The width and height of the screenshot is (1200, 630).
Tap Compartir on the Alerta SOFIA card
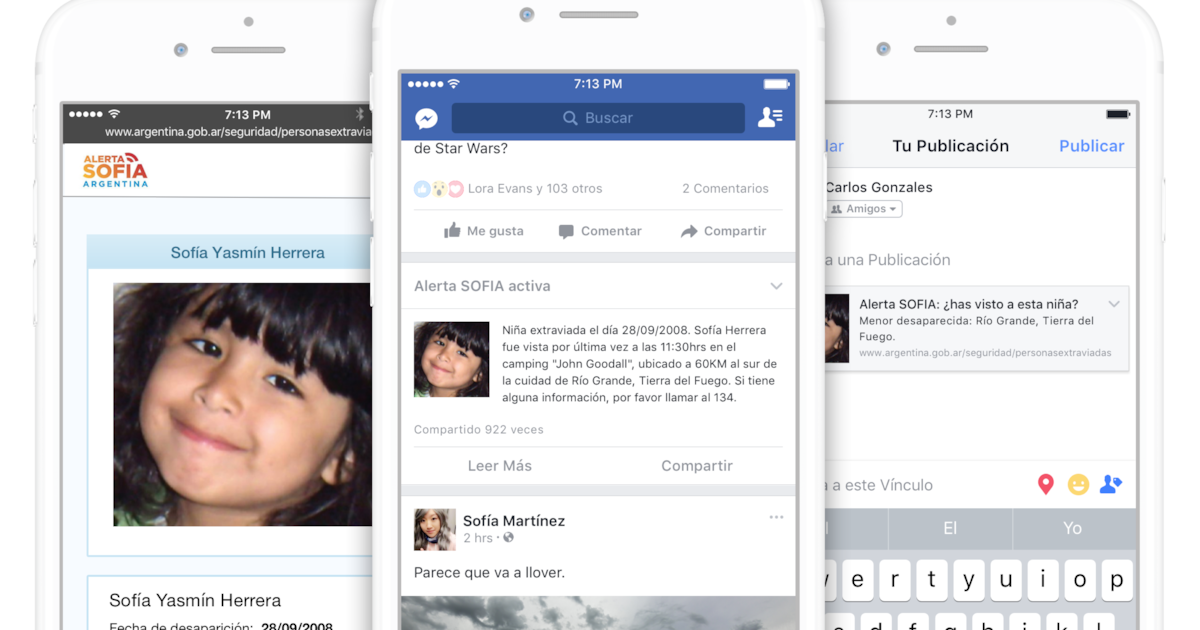697,466
